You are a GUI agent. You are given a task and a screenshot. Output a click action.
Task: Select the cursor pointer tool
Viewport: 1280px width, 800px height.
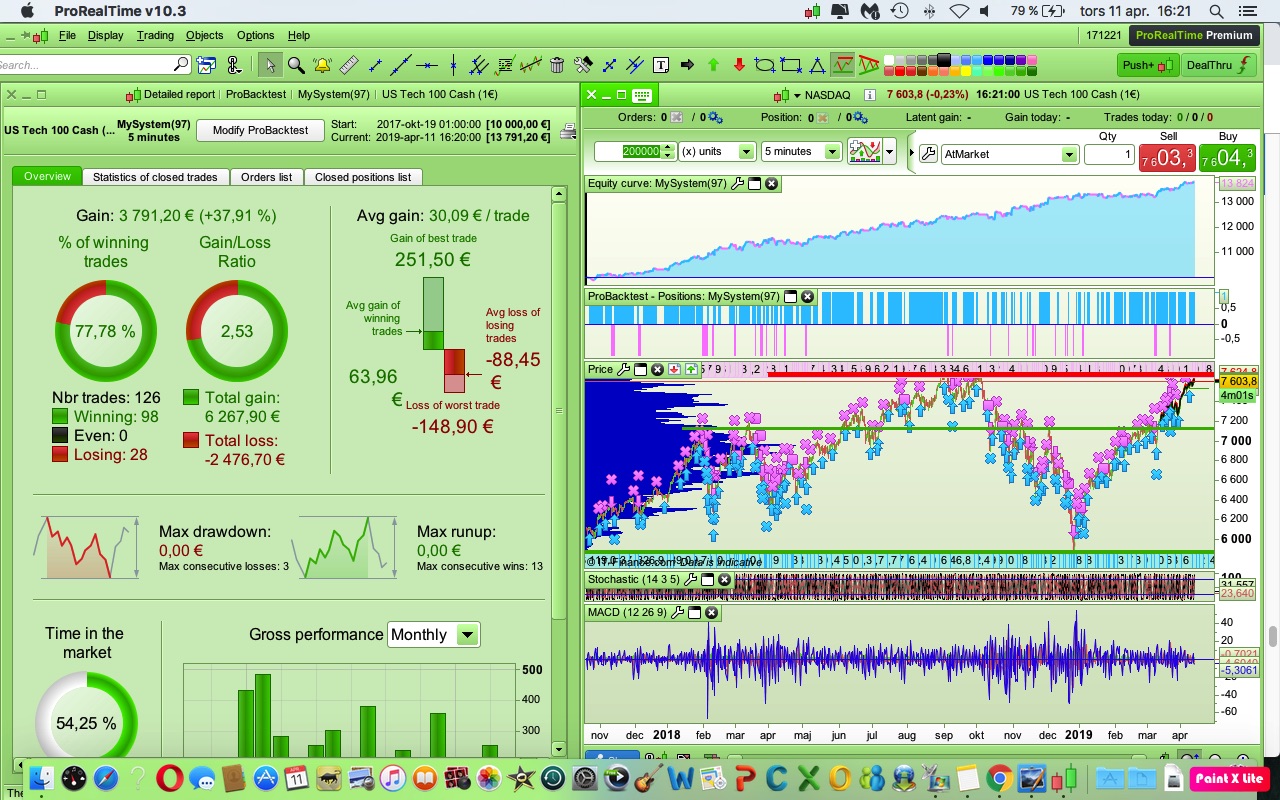[x=269, y=65]
